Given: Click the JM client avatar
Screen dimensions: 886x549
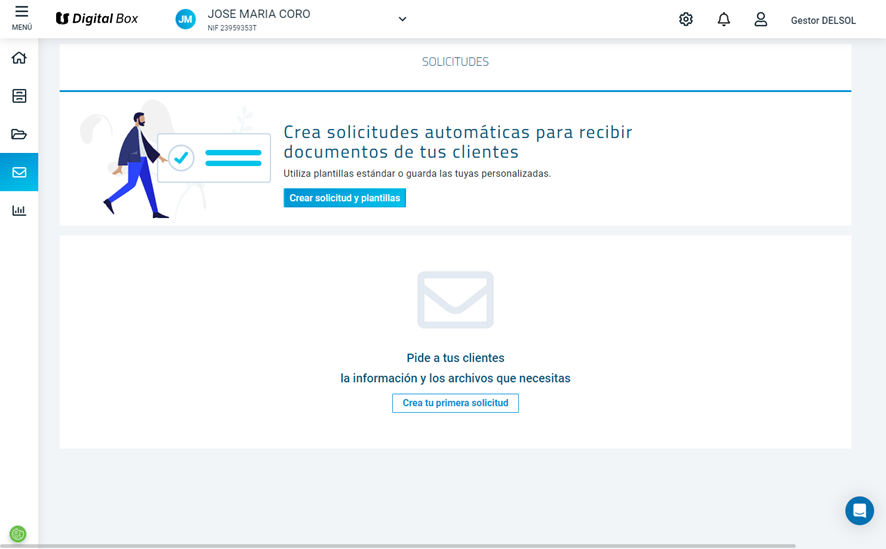Looking at the screenshot, I should [x=185, y=19].
